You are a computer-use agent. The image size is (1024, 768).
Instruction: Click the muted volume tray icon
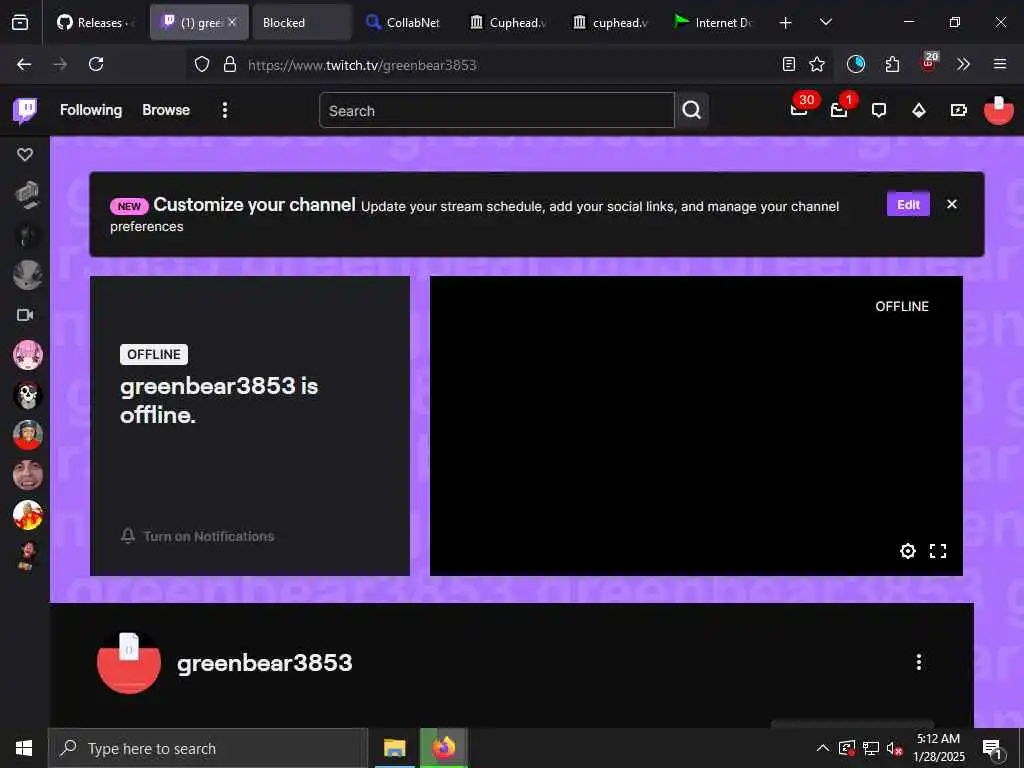tap(895, 748)
